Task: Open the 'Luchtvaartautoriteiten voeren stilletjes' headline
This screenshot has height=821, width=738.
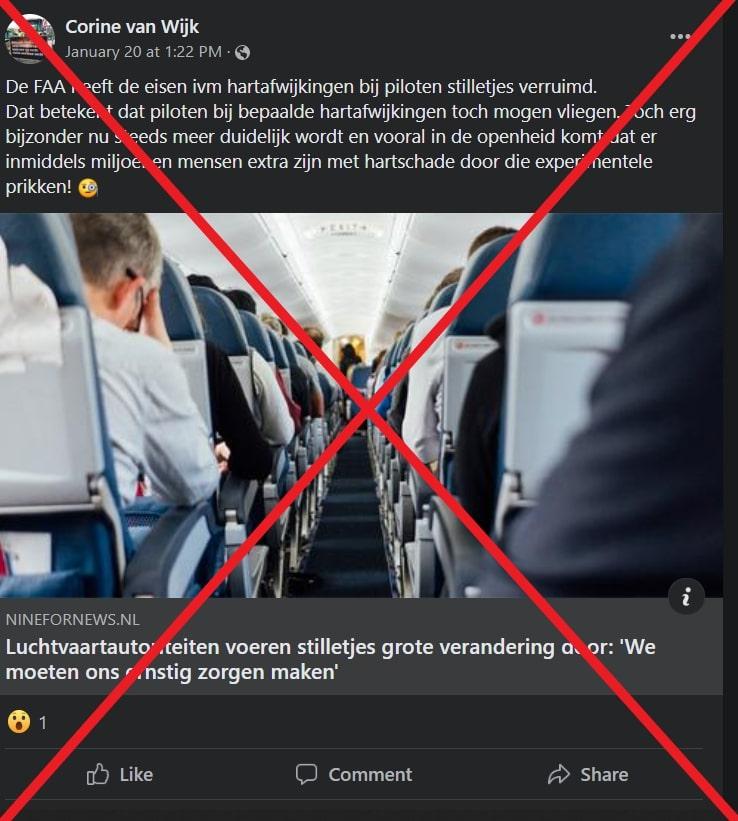Action: 331,659
